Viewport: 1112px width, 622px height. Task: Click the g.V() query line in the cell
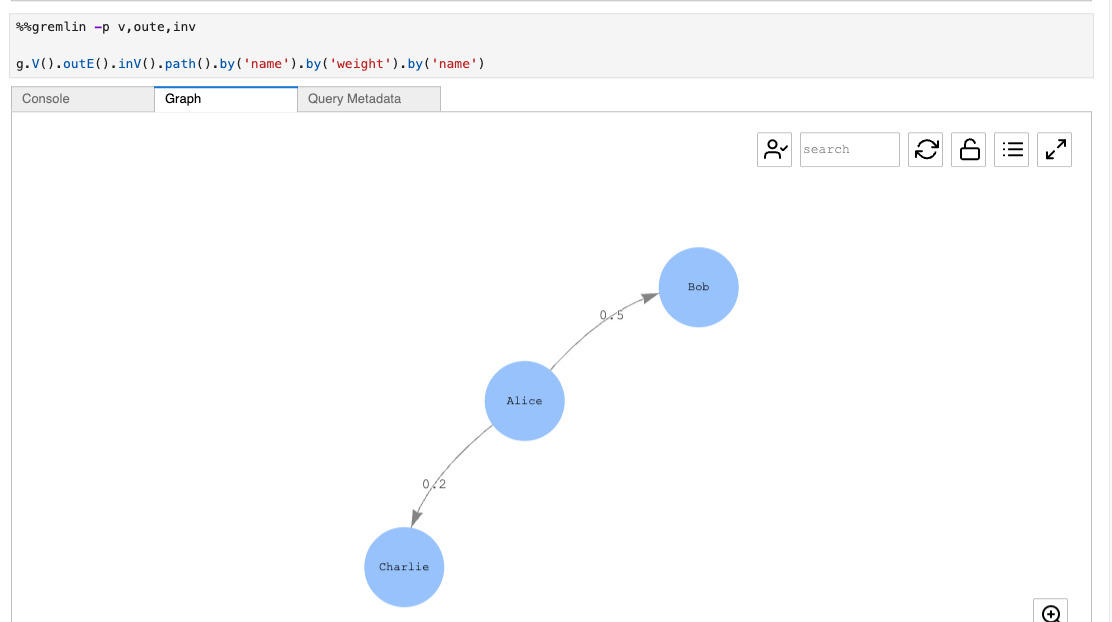(x=250, y=64)
